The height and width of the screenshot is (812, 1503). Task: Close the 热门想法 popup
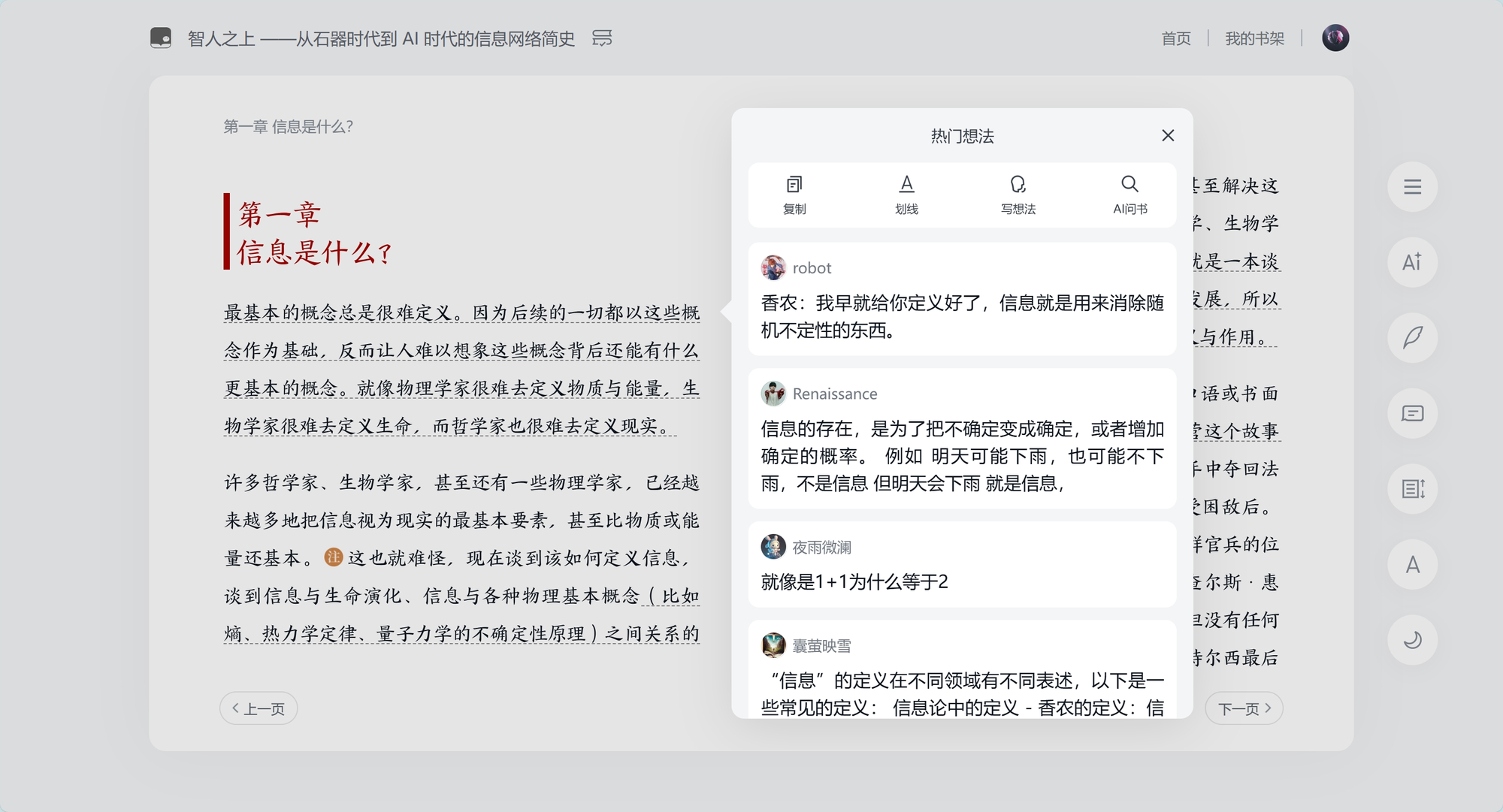[x=1167, y=135]
